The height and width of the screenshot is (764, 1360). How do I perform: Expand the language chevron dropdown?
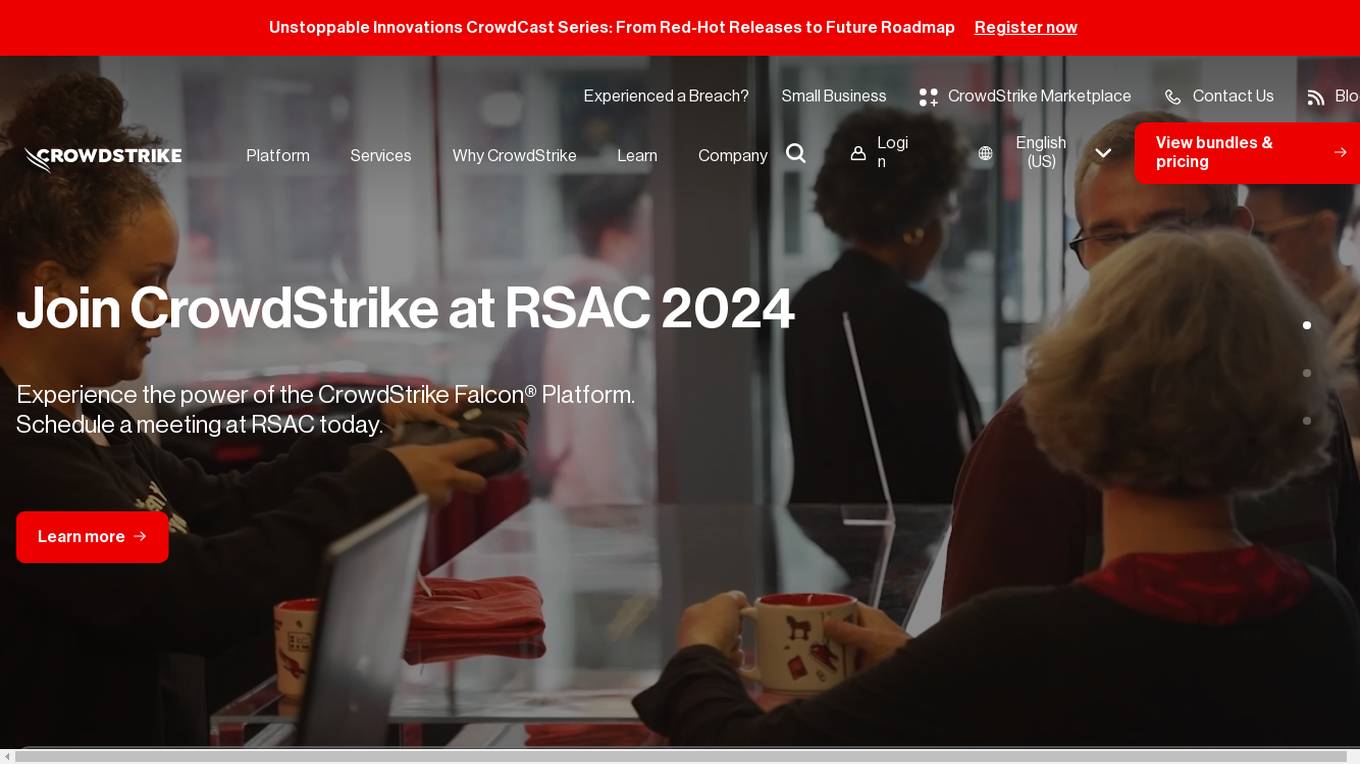click(x=1103, y=153)
